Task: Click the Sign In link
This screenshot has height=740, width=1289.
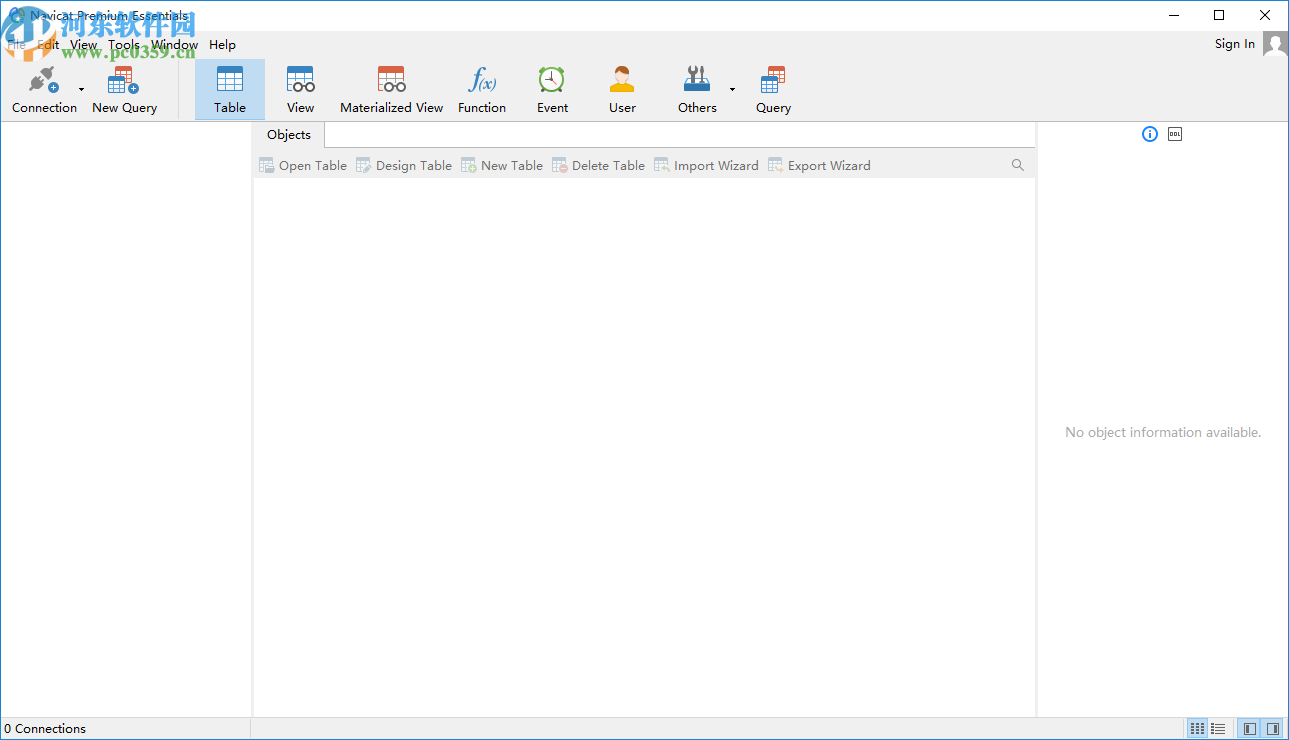Action: 1235,44
